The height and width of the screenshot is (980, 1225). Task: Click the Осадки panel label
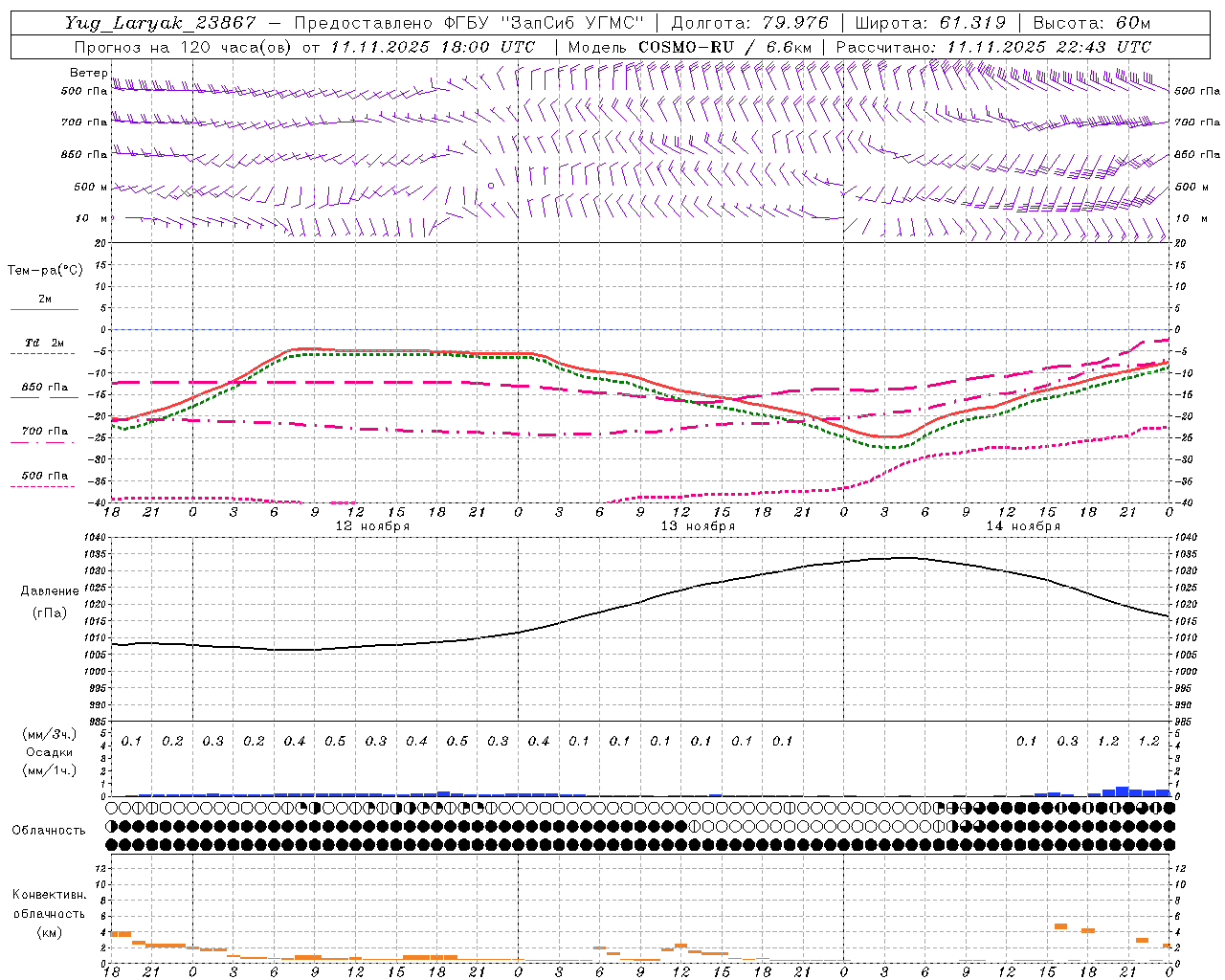pyautogui.click(x=50, y=752)
